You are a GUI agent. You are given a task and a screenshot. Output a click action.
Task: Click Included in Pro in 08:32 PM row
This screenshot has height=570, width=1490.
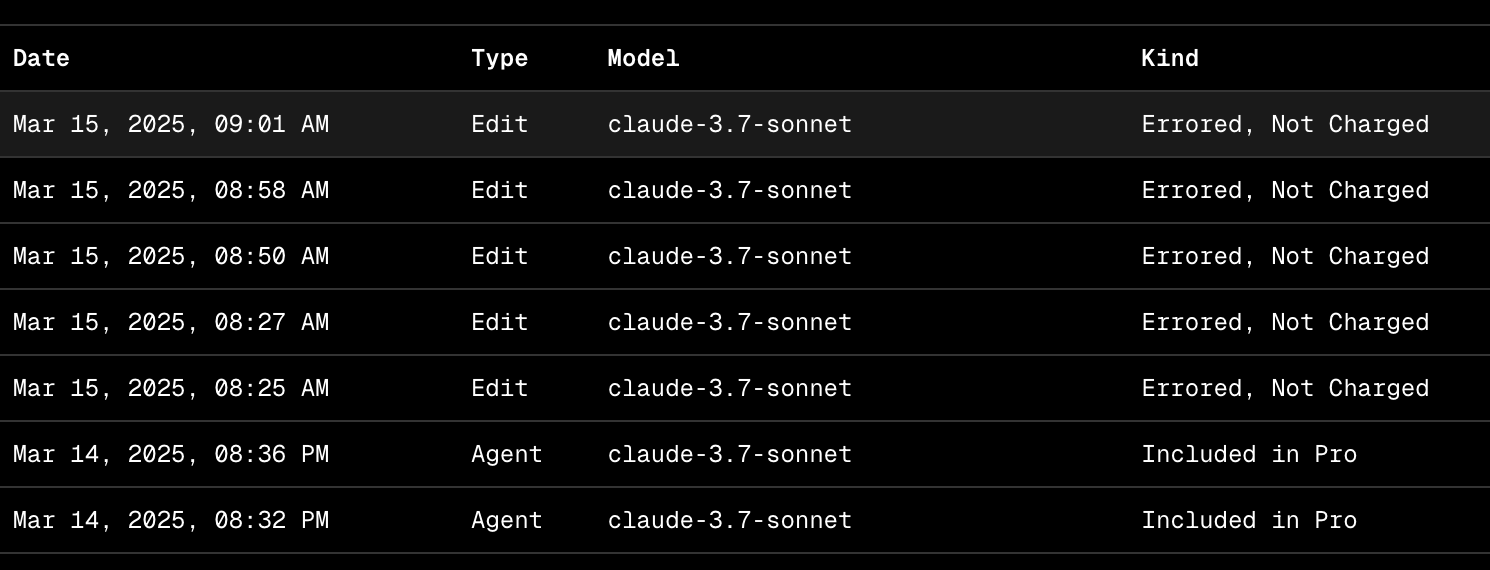point(1249,520)
